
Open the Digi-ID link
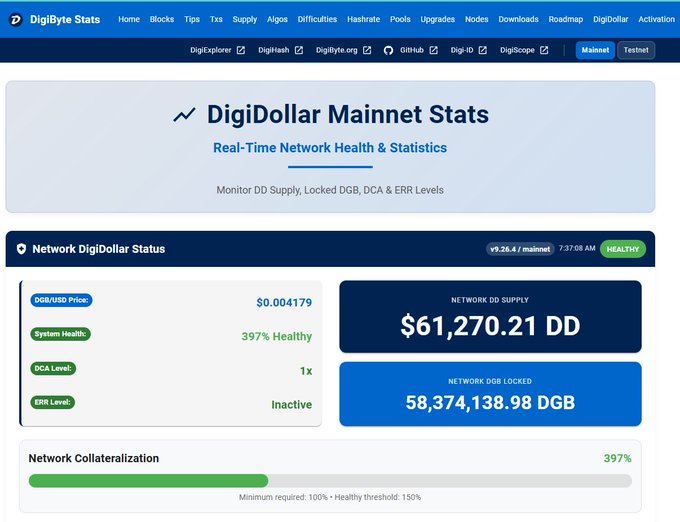(462, 50)
